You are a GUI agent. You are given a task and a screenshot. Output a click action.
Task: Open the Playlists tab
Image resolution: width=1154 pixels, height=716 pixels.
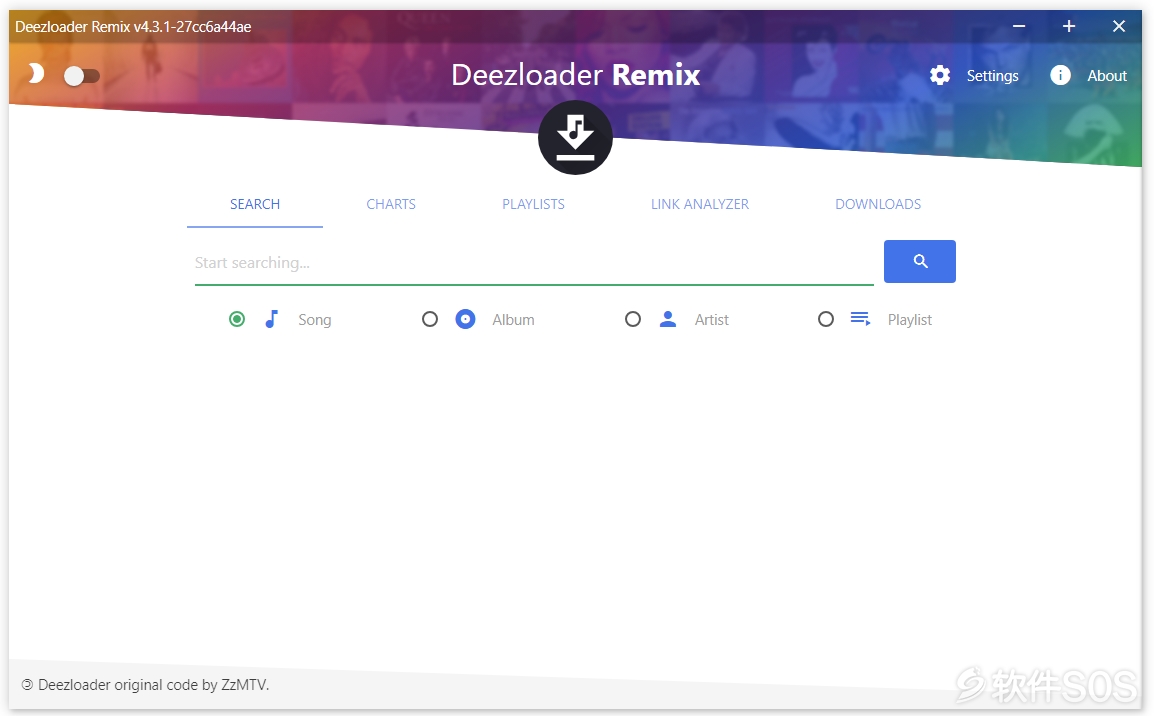click(534, 204)
